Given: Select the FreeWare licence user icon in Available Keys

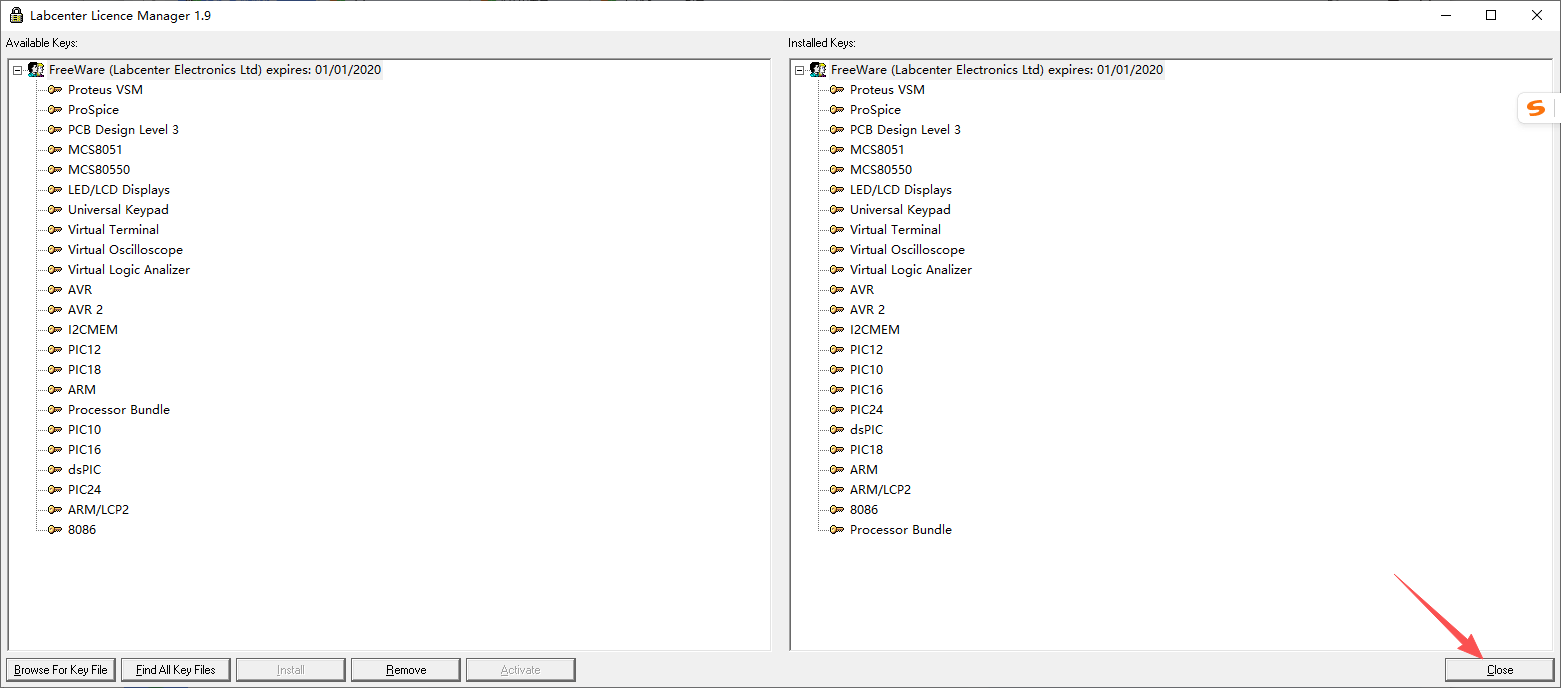Looking at the screenshot, I should click(36, 70).
